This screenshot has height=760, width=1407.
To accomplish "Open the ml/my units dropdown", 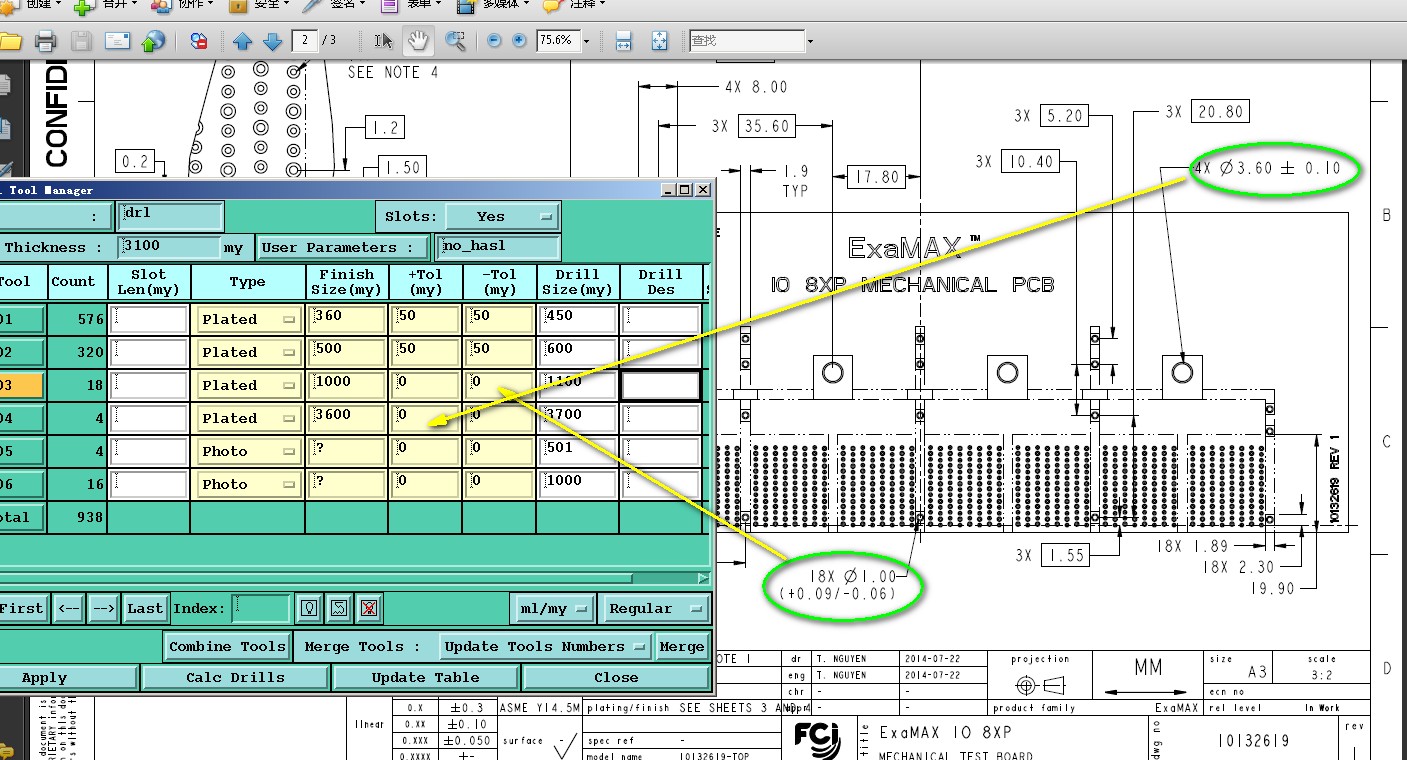I will (x=553, y=608).
